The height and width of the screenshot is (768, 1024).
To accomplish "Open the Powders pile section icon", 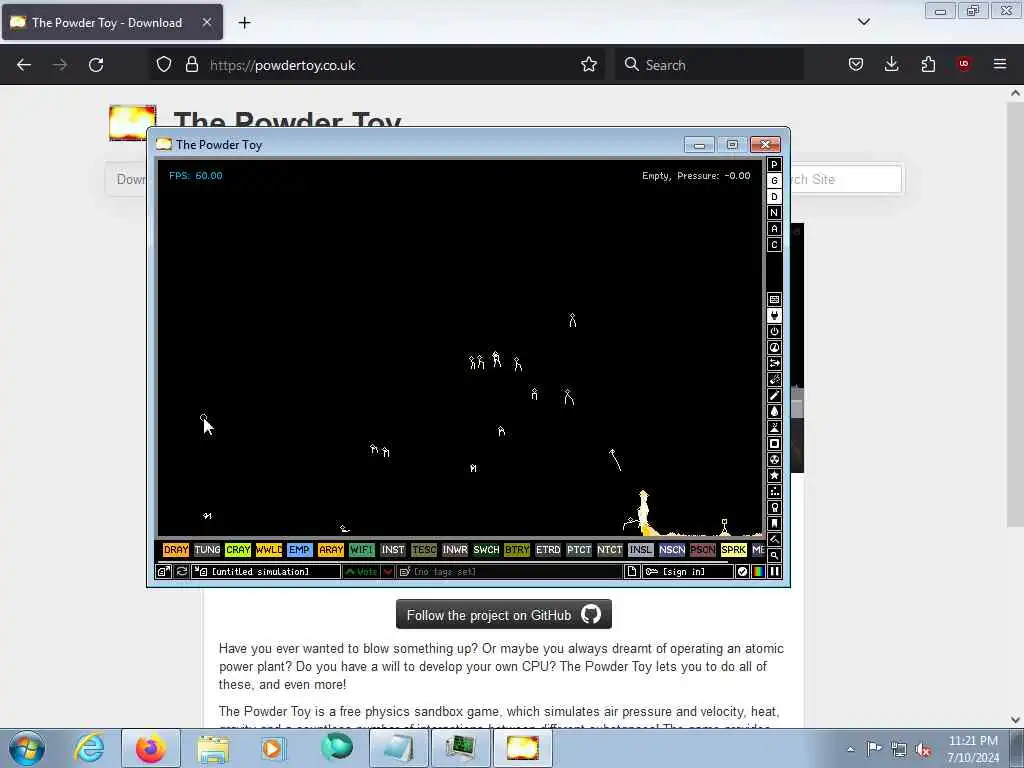I will (774, 427).
